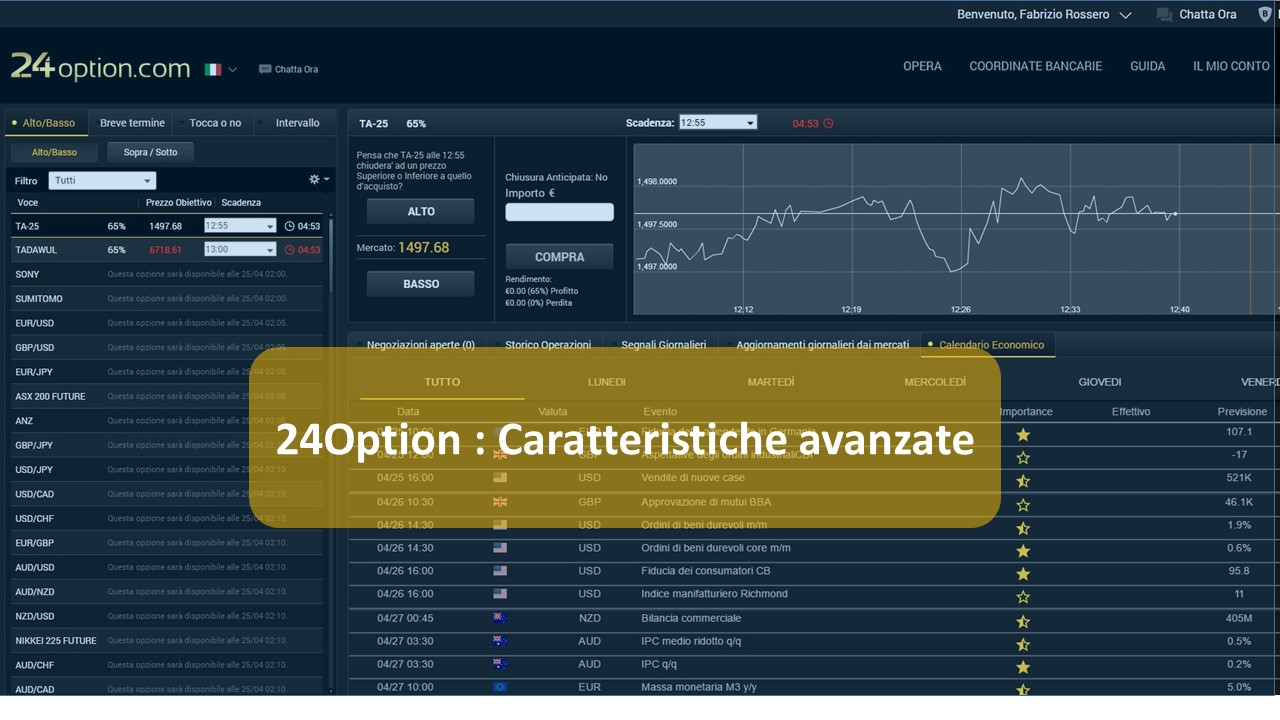
Task: Switch to the Breve termine tab
Action: coord(132,123)
